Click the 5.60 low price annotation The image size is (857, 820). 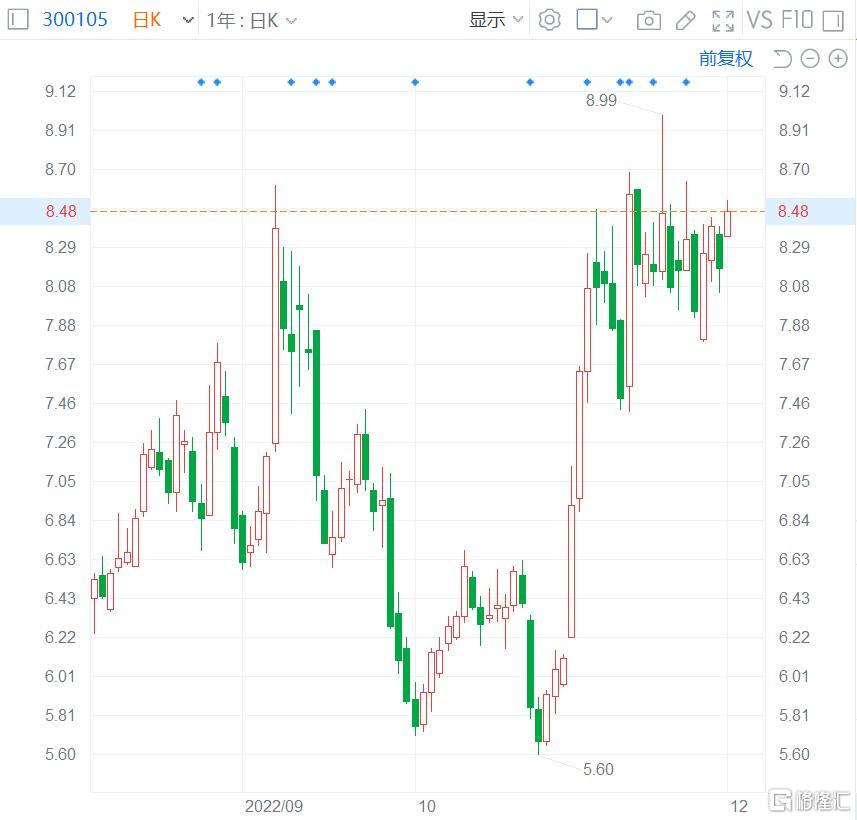[598, 769]
